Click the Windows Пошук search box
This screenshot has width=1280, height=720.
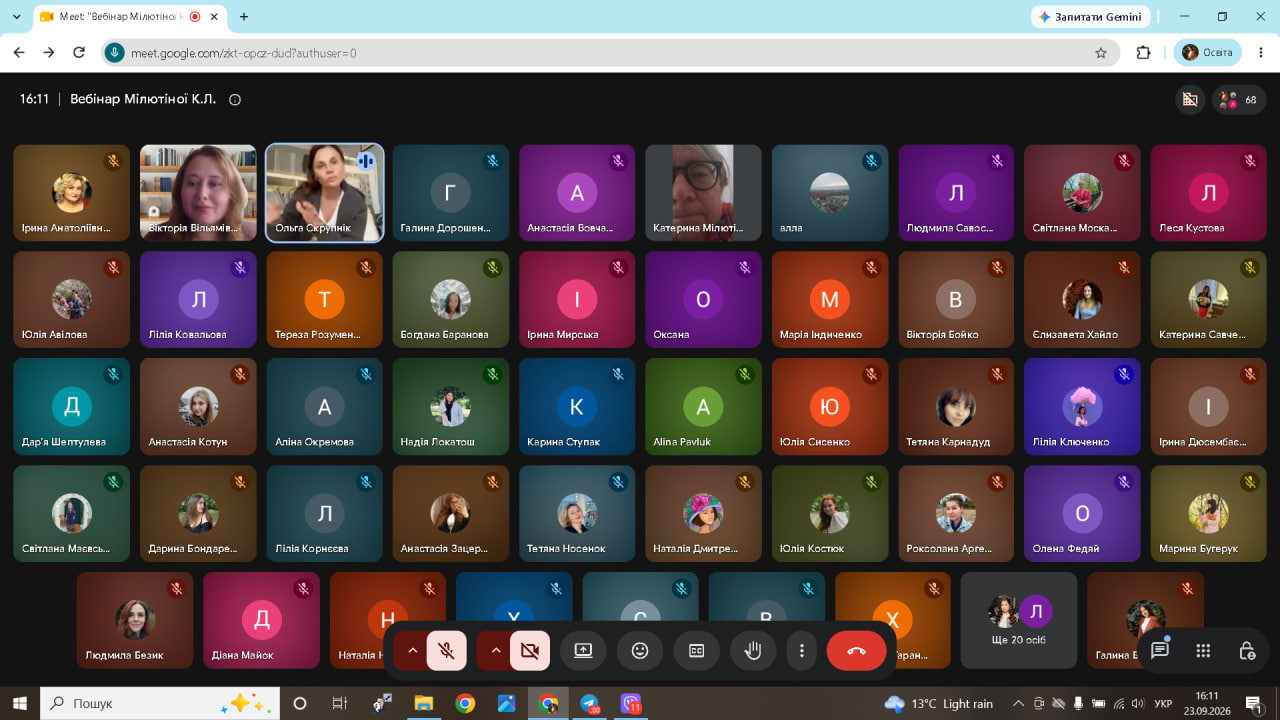click(x=161, y=703)
